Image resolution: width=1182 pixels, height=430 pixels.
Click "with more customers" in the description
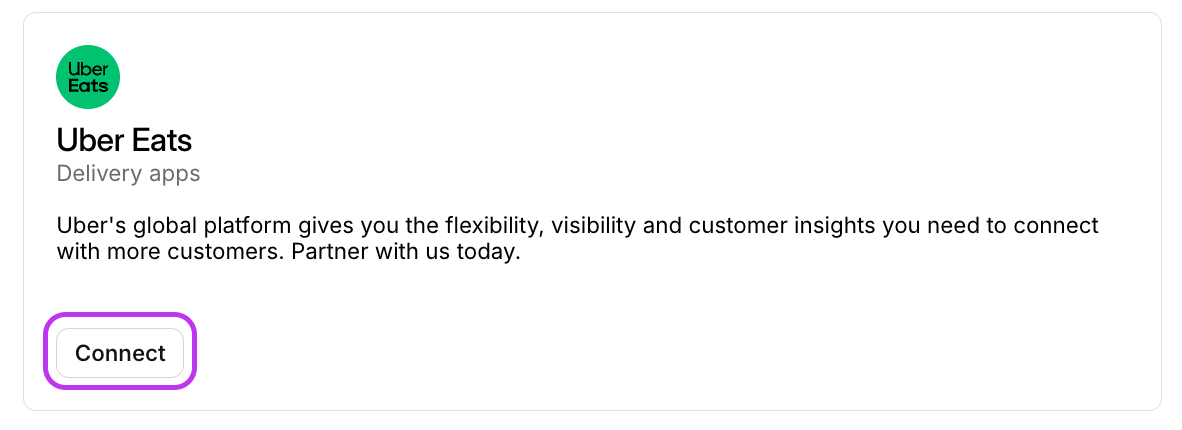click(168, 252)
